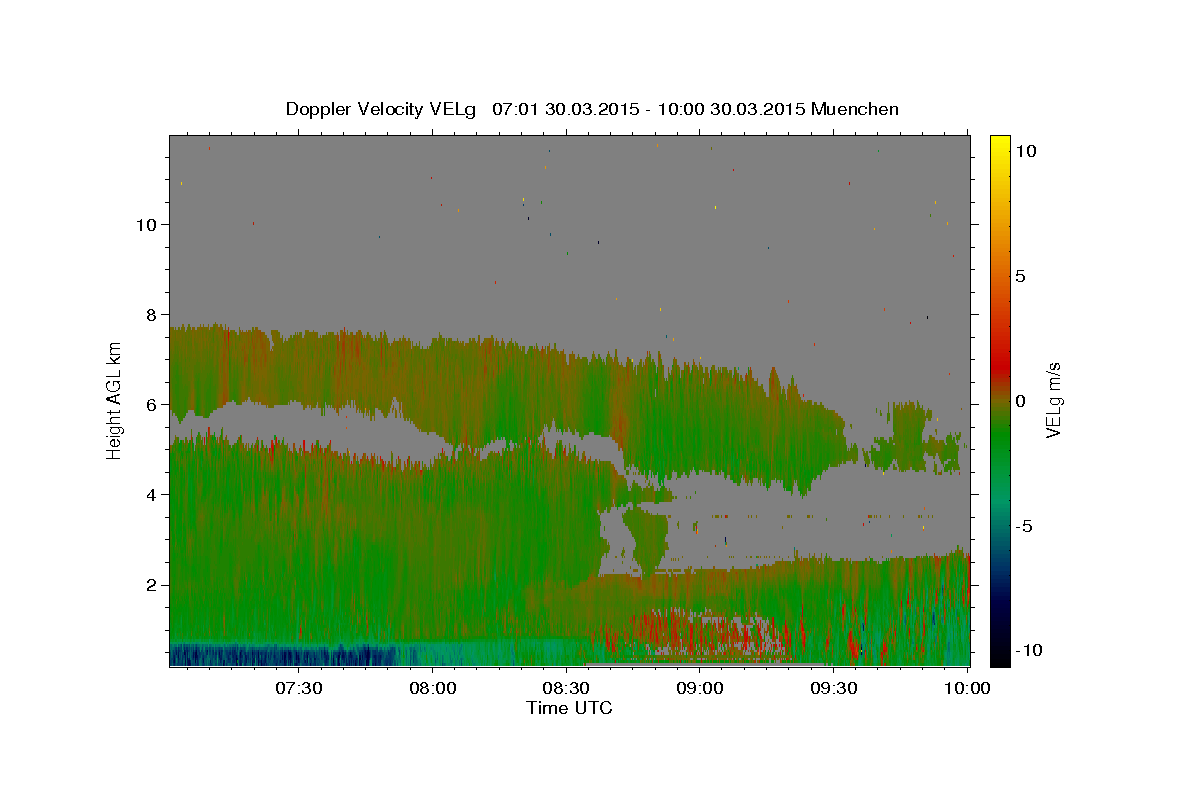This screenshot has width=1200, height=800.
Task: Click the 'Time UTC' axis title
Action: coord(569,708)
